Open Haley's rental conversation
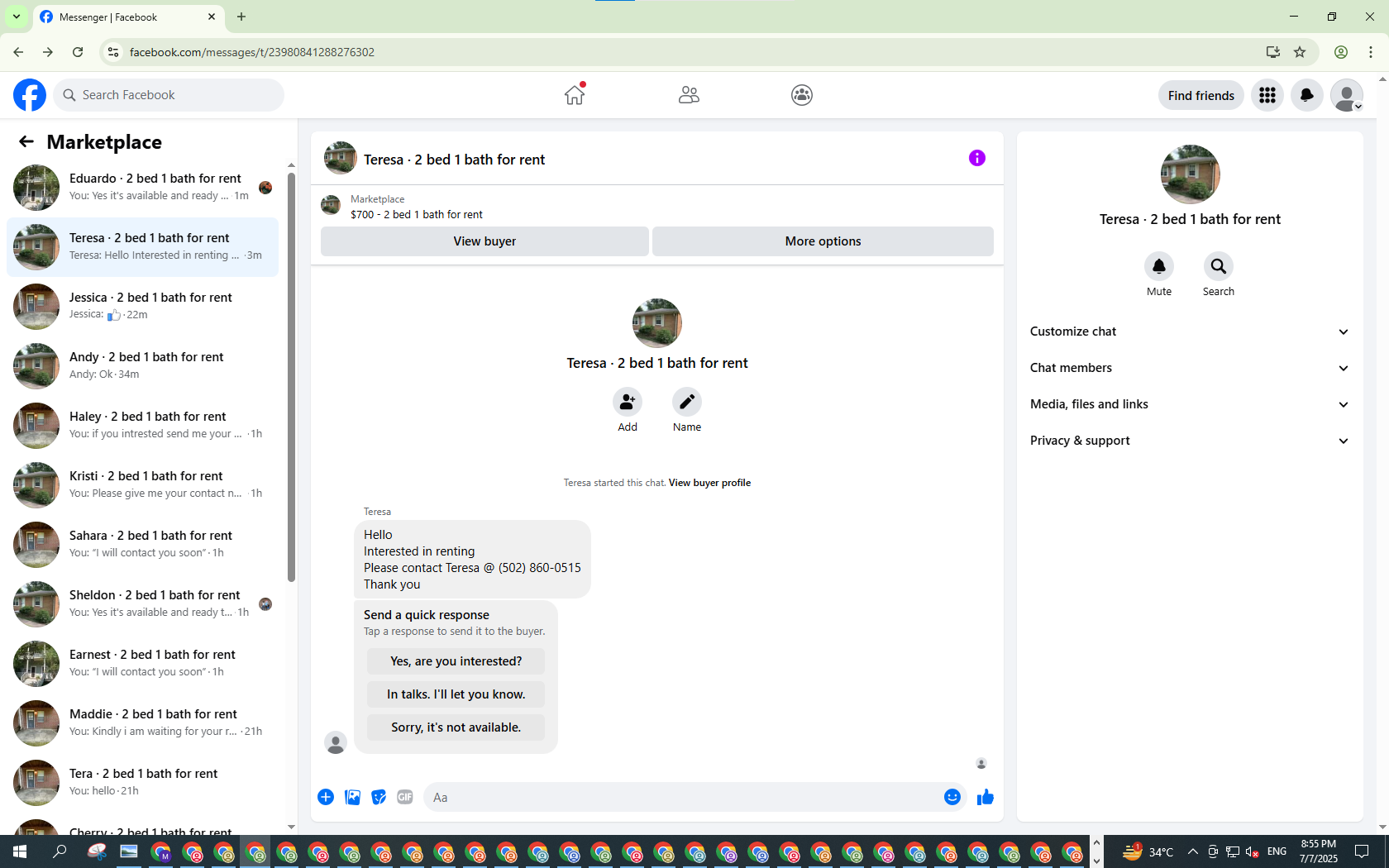1389x868 pixels. click(142, 426)
